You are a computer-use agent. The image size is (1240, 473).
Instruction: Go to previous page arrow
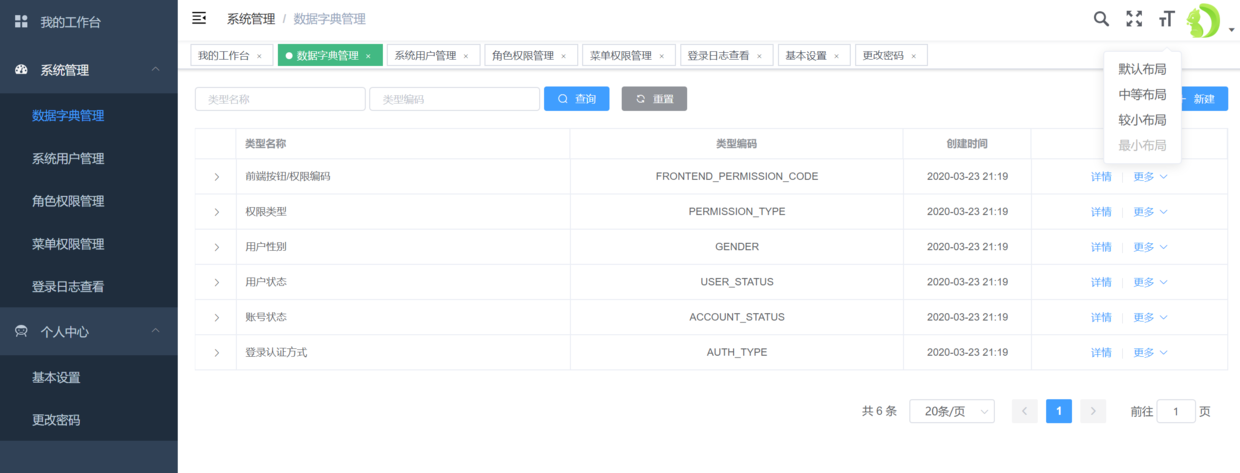(x=1025, y=411)
